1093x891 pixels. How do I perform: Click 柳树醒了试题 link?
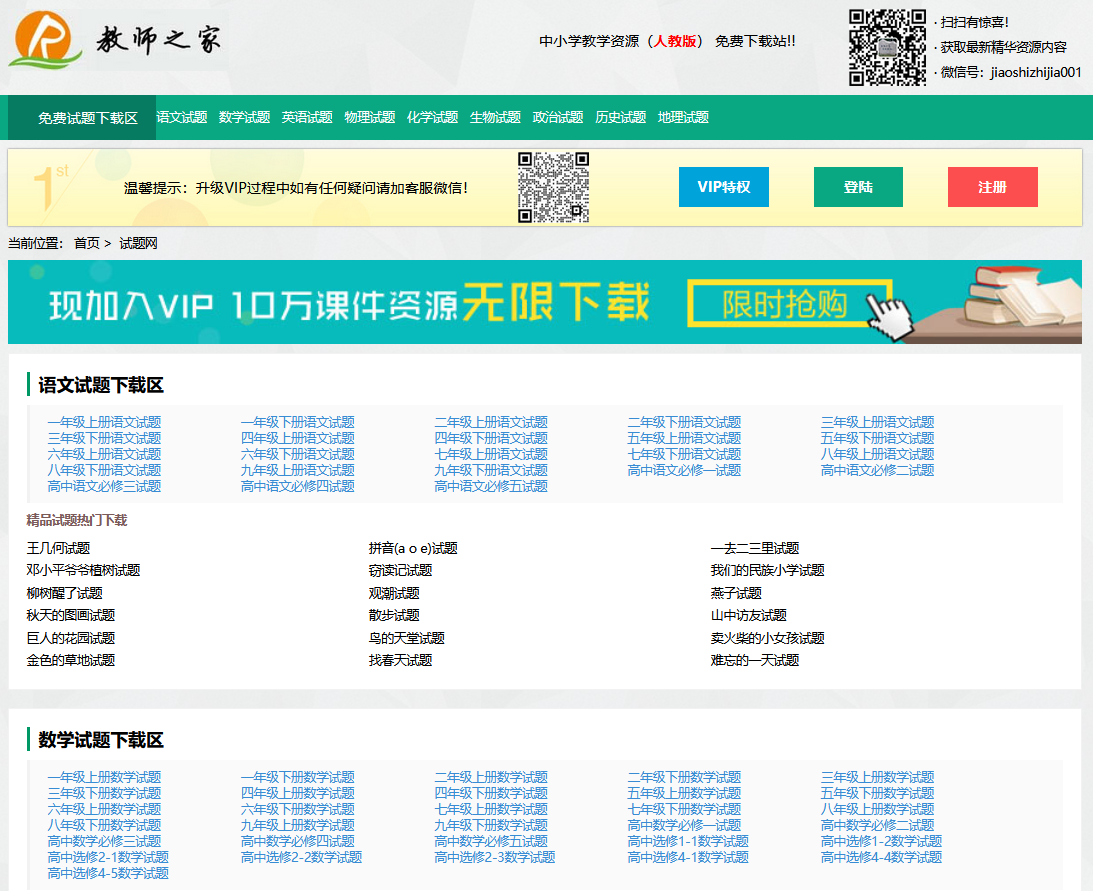(65, 593)
